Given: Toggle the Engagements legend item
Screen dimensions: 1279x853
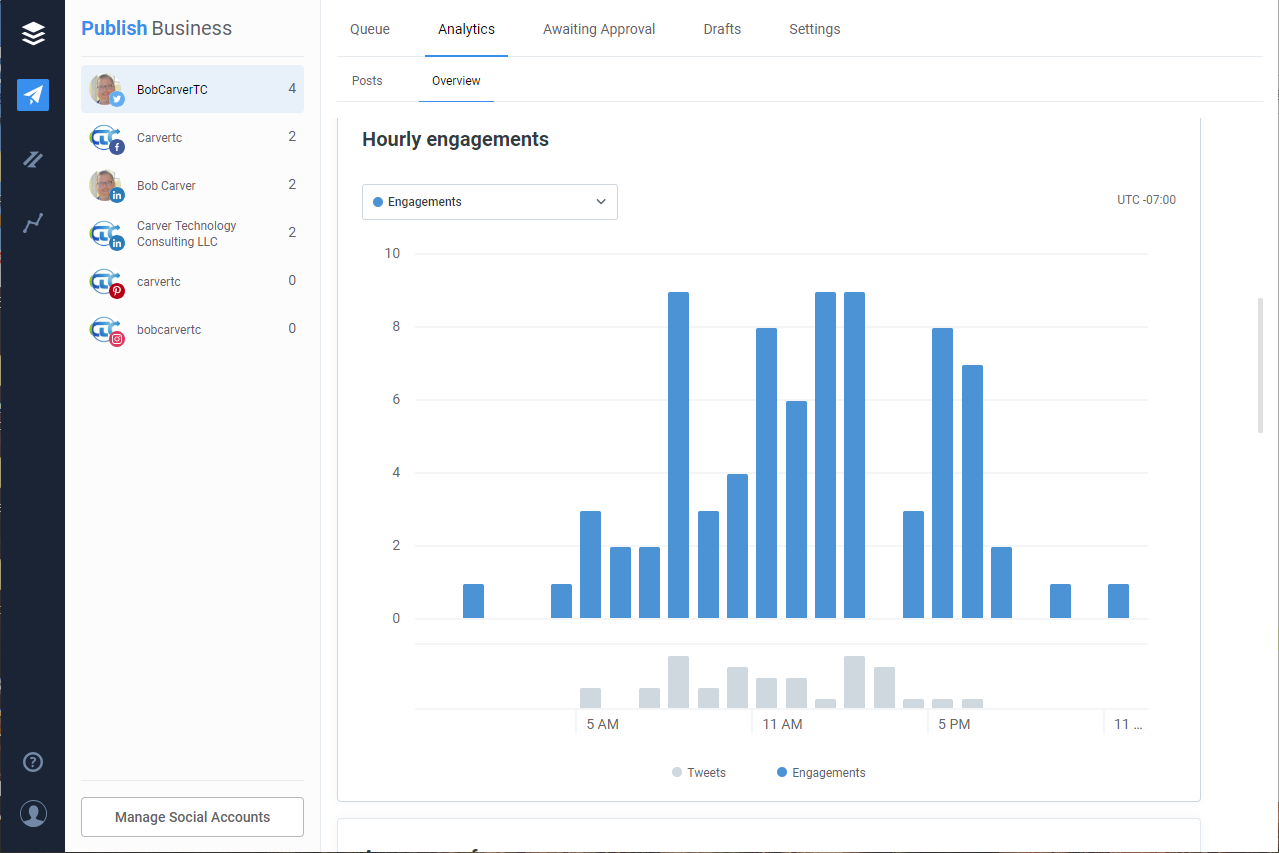Looking at the screenshot, I should (821, 772).
